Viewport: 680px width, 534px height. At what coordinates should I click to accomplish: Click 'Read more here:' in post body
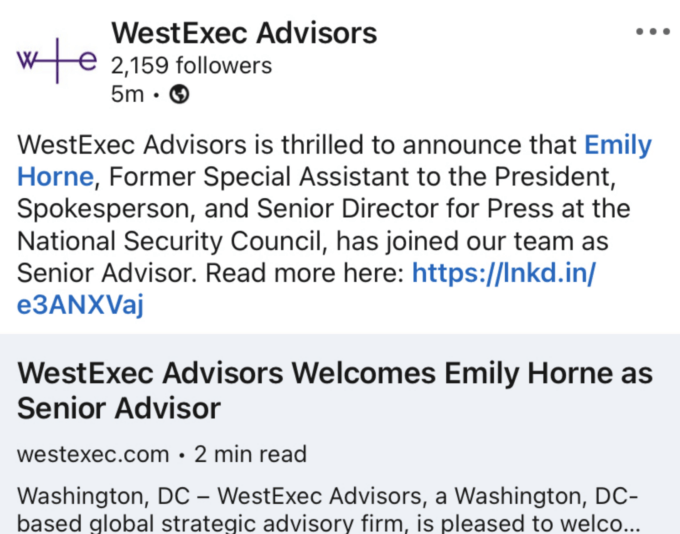[304, 273]
